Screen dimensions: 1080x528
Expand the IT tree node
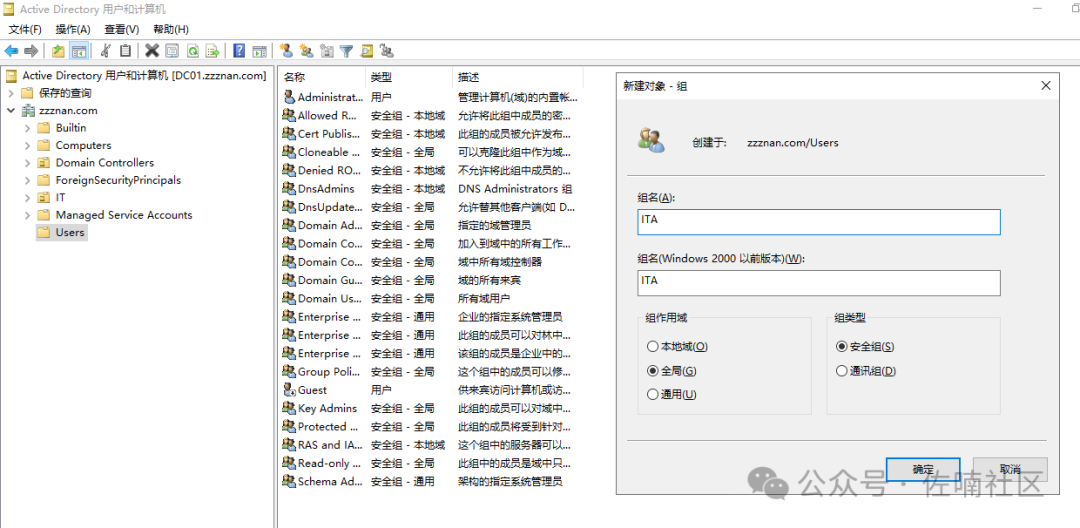click(x=28, y=198)
